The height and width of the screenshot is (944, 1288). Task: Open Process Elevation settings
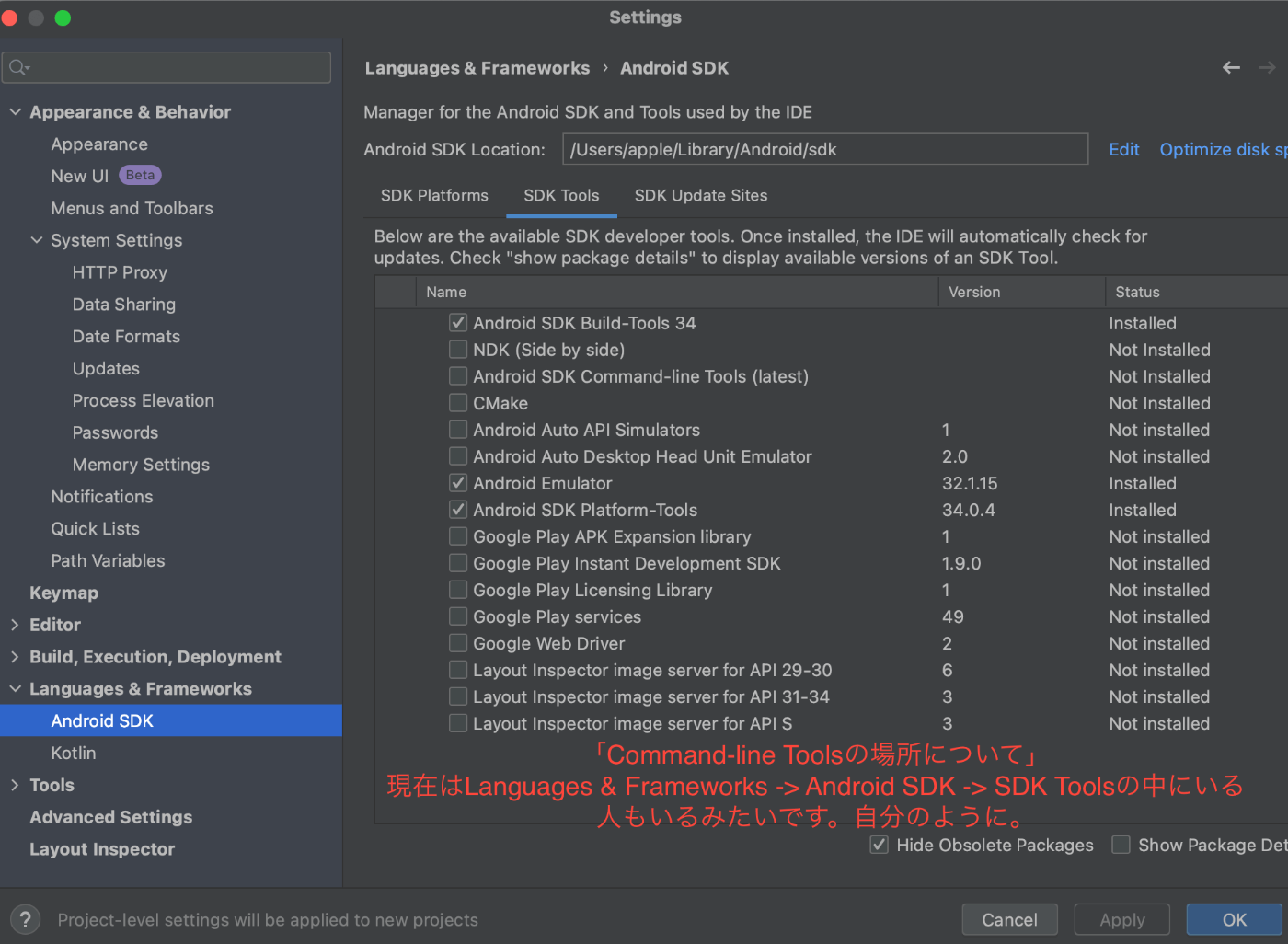144,401
